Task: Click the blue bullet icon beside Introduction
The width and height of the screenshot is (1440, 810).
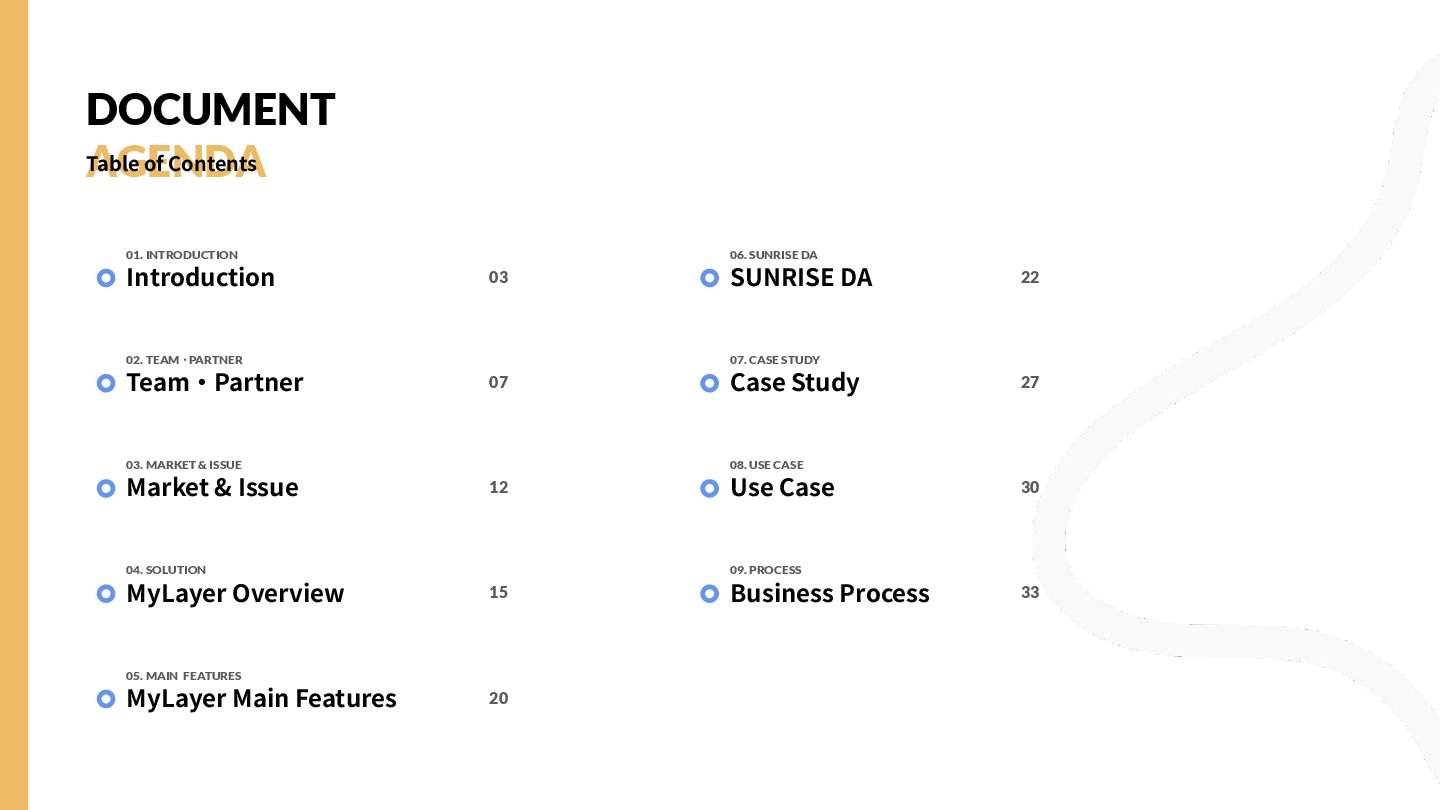Action: click(106, 278)
